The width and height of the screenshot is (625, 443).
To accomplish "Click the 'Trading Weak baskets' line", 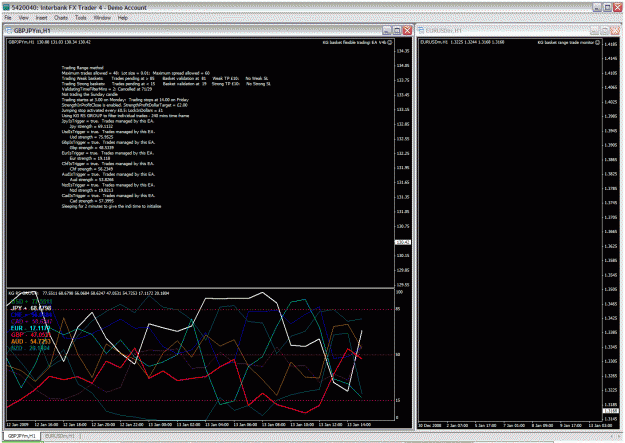I will point(165,79).
